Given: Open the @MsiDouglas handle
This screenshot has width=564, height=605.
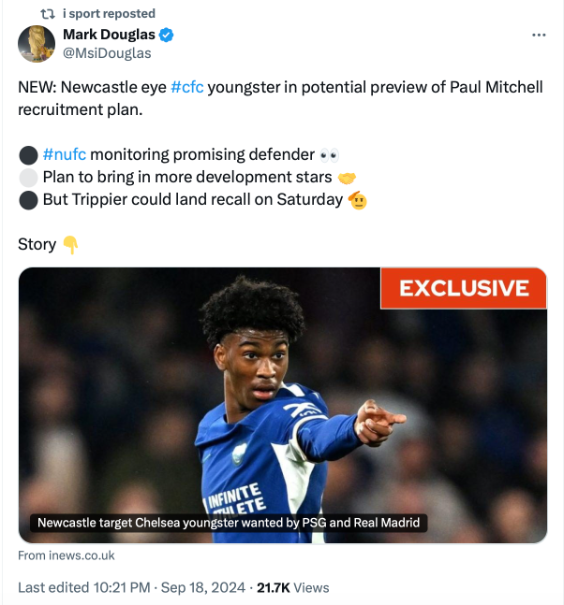Looking at the screenshot, I should click(x=107, y=53).
